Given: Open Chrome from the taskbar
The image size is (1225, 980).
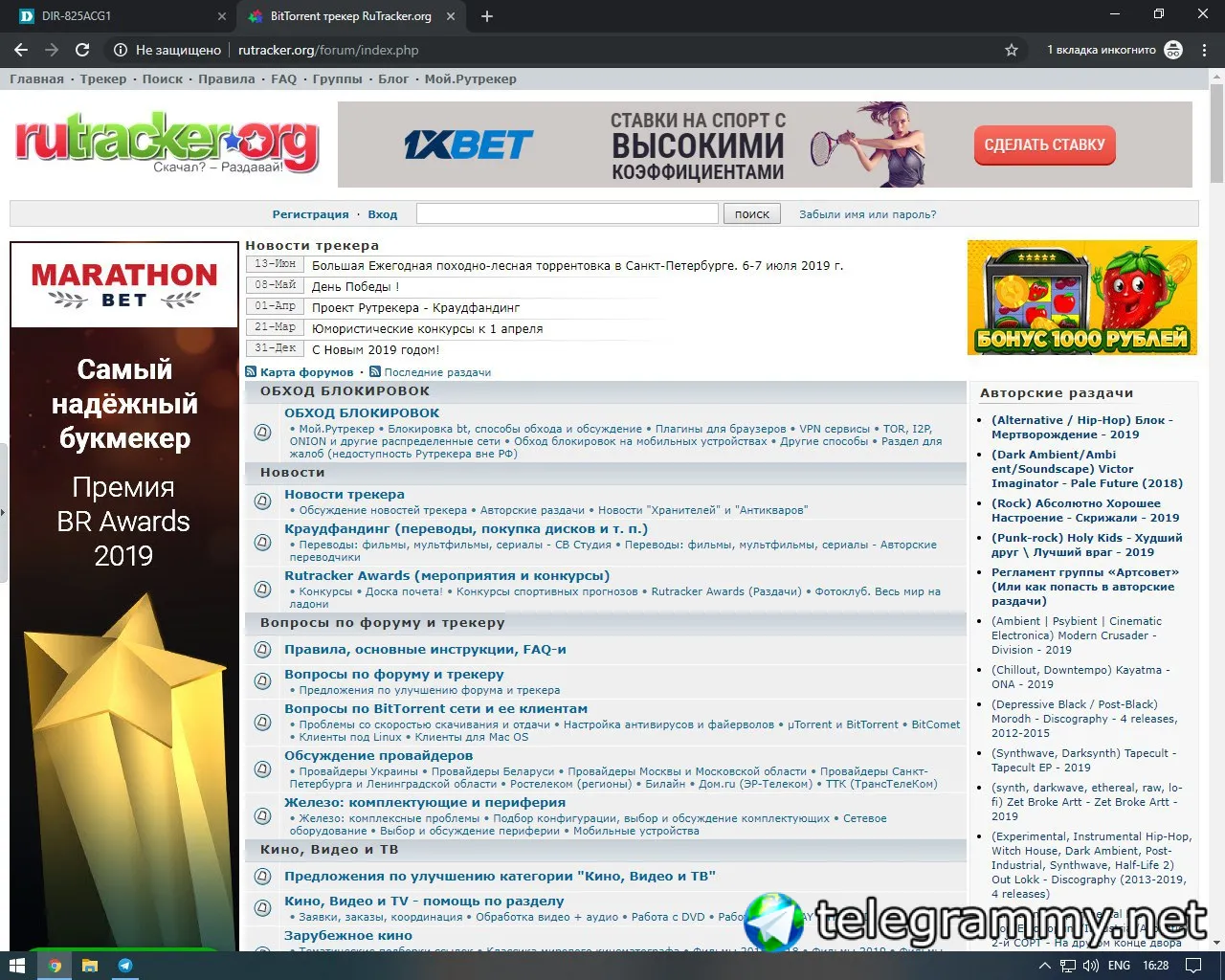Looking at the screenshot, I should click(56, 966).
